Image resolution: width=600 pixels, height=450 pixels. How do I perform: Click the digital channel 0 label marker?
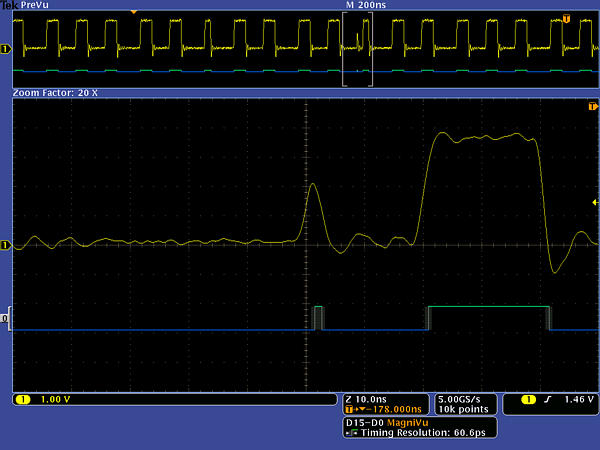(x=6, y=319)
